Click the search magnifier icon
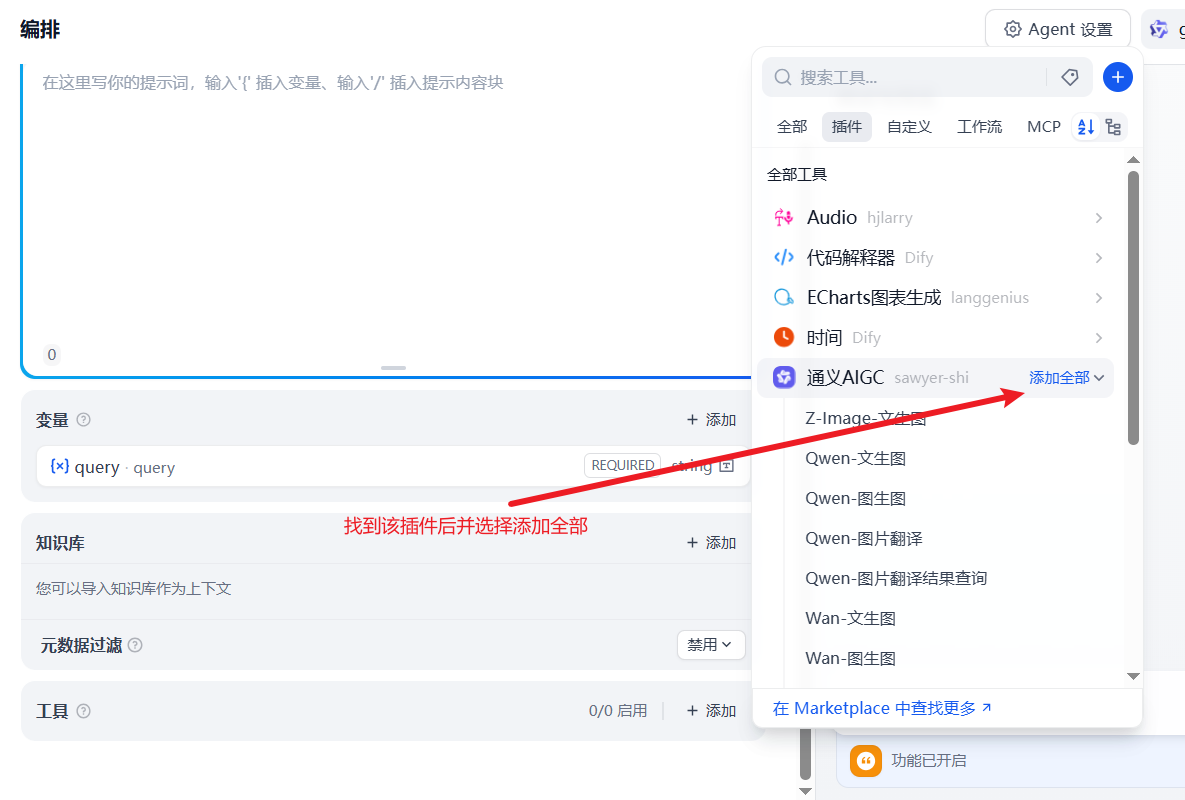Viewport: 1185px width, 800px height. [x=783, y=77]
